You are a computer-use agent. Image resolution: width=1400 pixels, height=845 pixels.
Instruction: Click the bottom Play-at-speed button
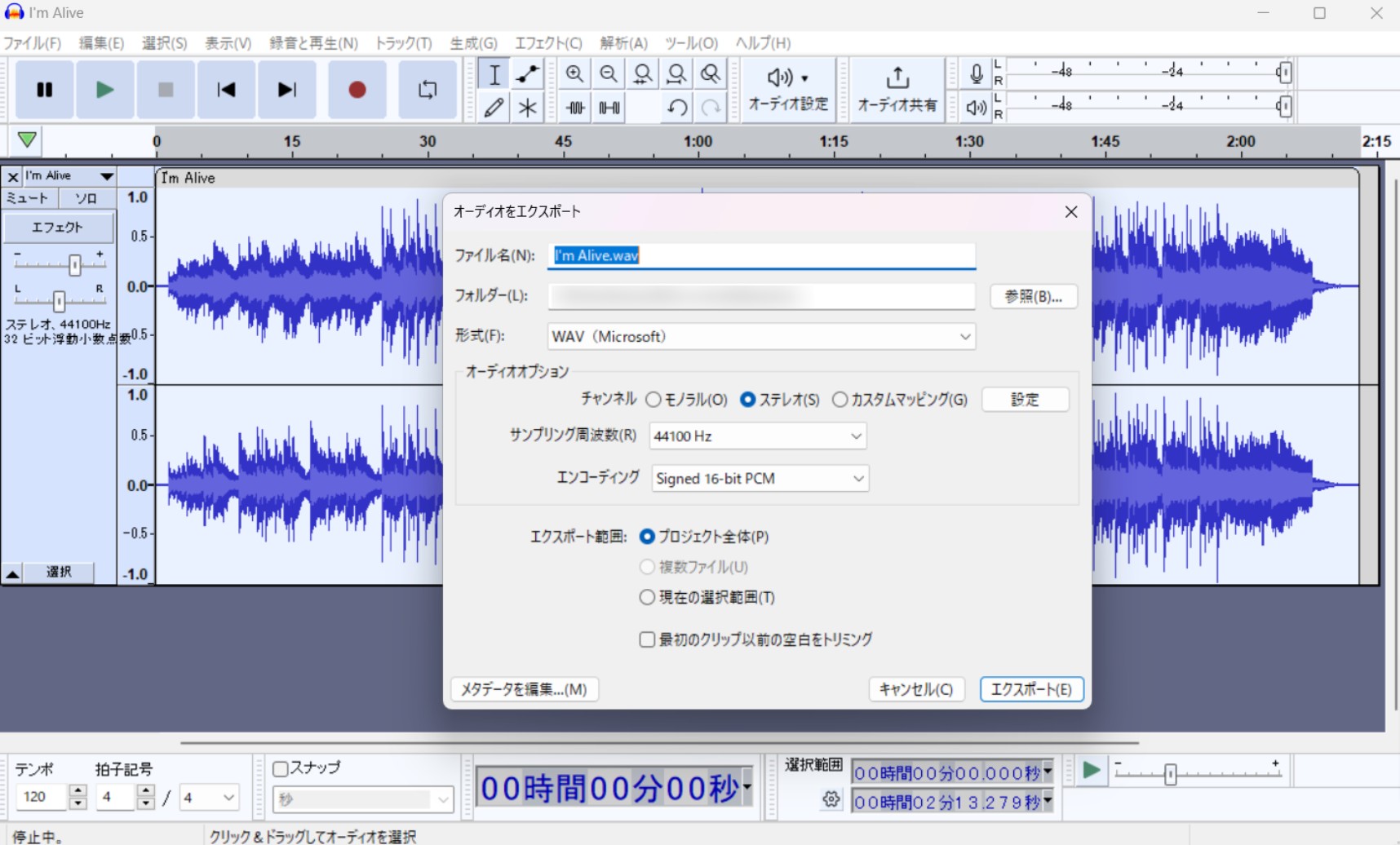pos(1091,770)
